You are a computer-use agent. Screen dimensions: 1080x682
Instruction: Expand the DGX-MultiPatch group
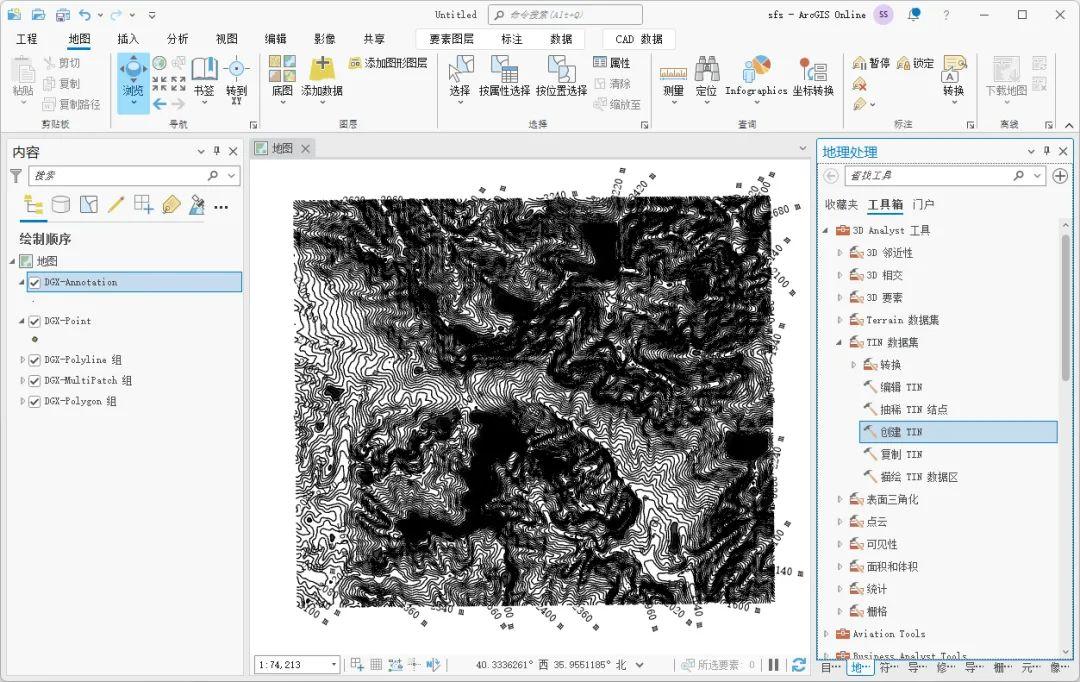tap(22, 380)
